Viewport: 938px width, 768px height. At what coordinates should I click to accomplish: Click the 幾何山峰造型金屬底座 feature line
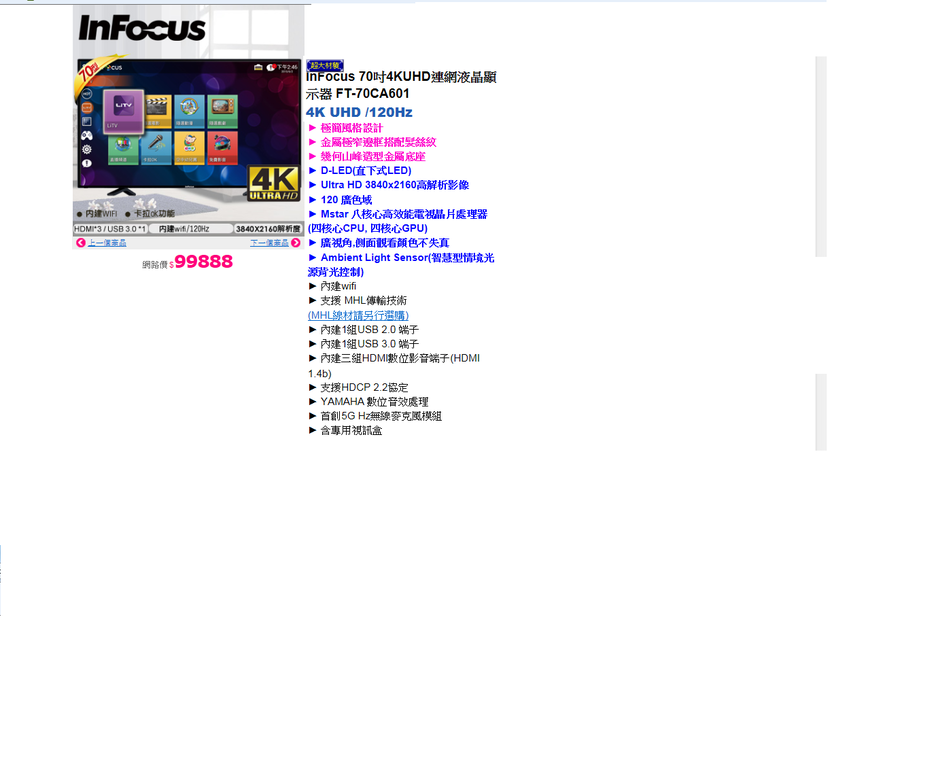click(367, 157)
